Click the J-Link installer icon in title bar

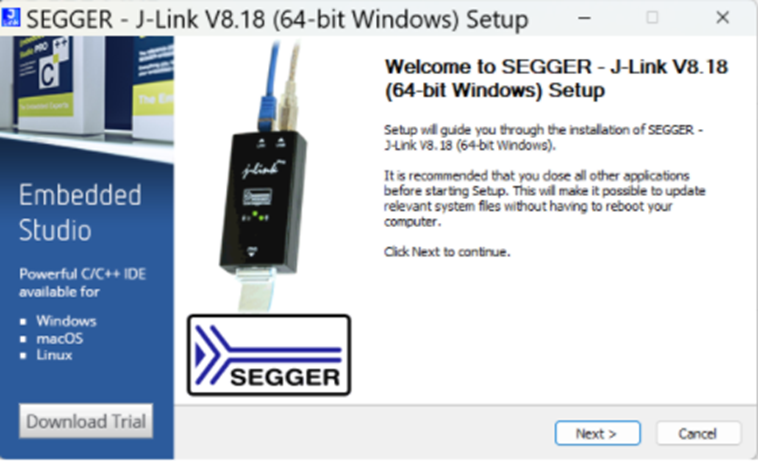coord(11,18)
